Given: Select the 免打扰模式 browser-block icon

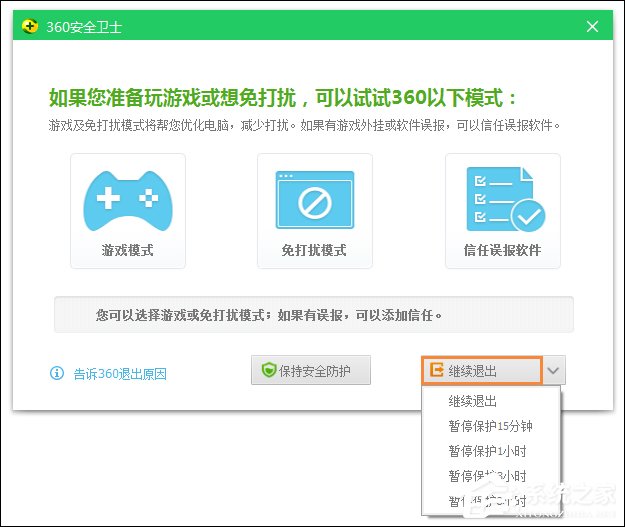Looking at the screenshot, I should (x=314, y=199).
